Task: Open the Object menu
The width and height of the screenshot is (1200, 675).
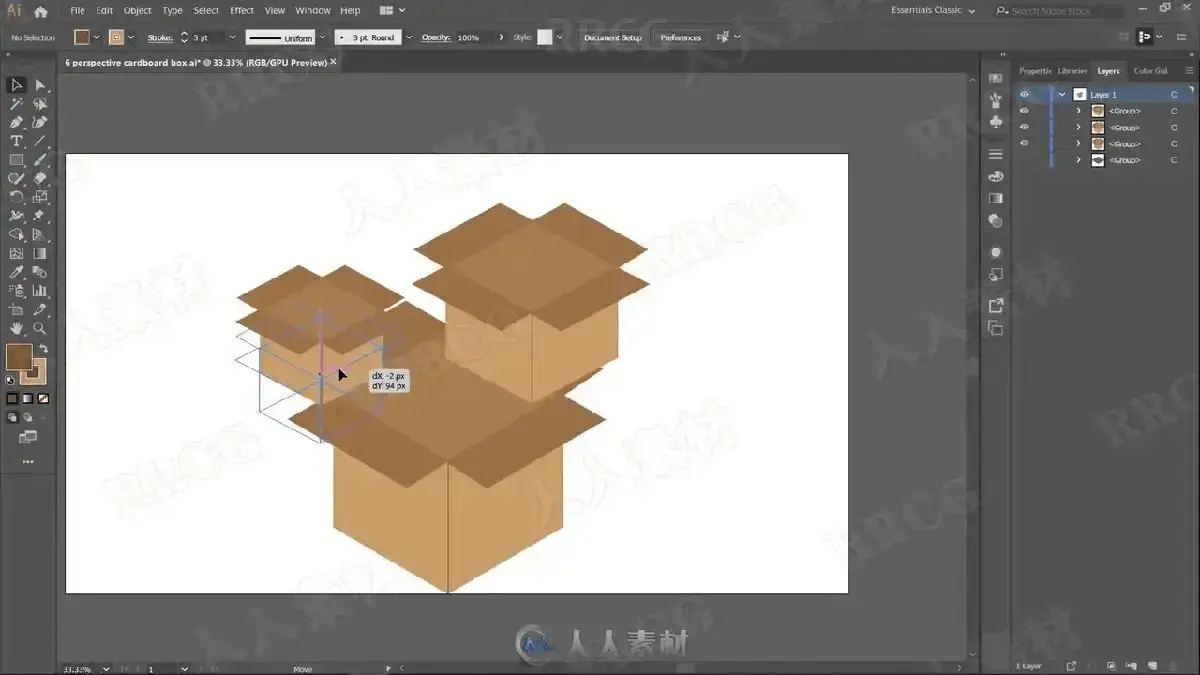Action: 137,11
